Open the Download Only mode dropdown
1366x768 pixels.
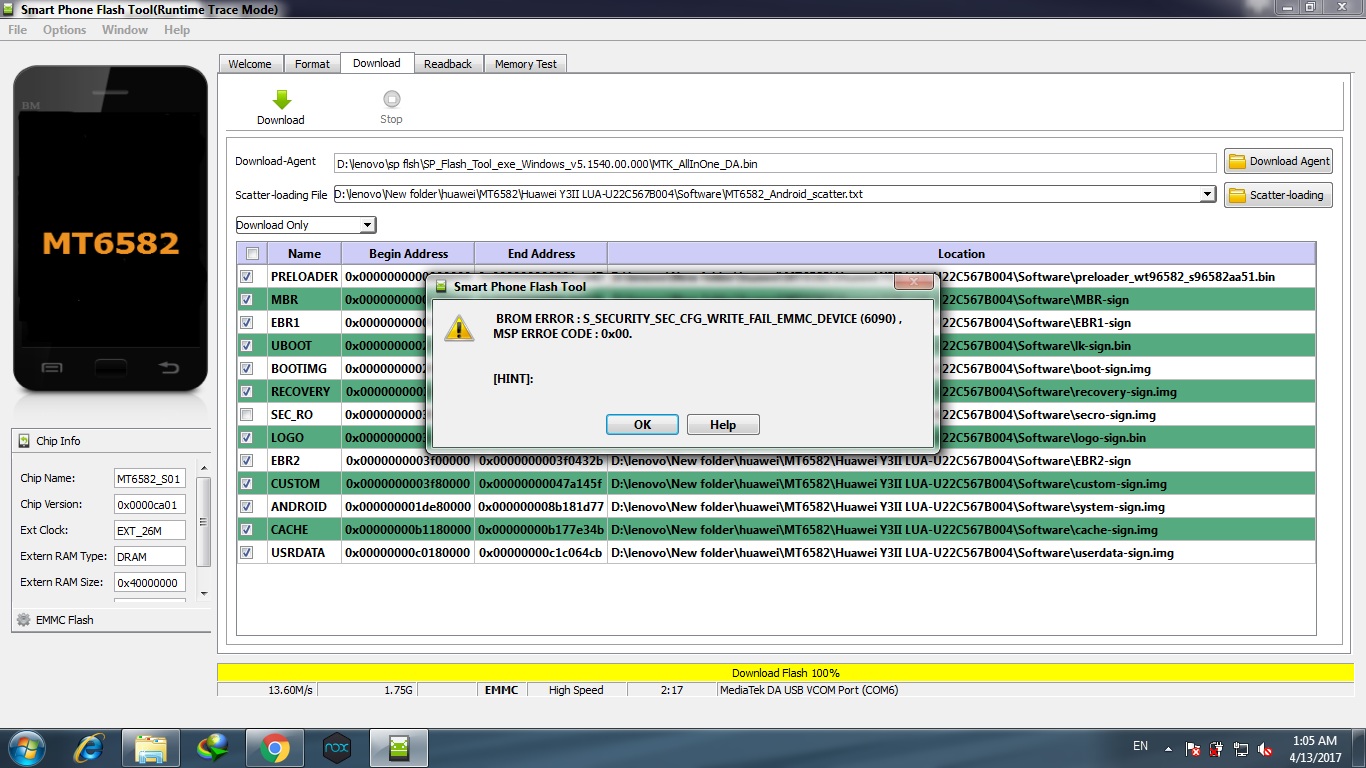(367, 225)
